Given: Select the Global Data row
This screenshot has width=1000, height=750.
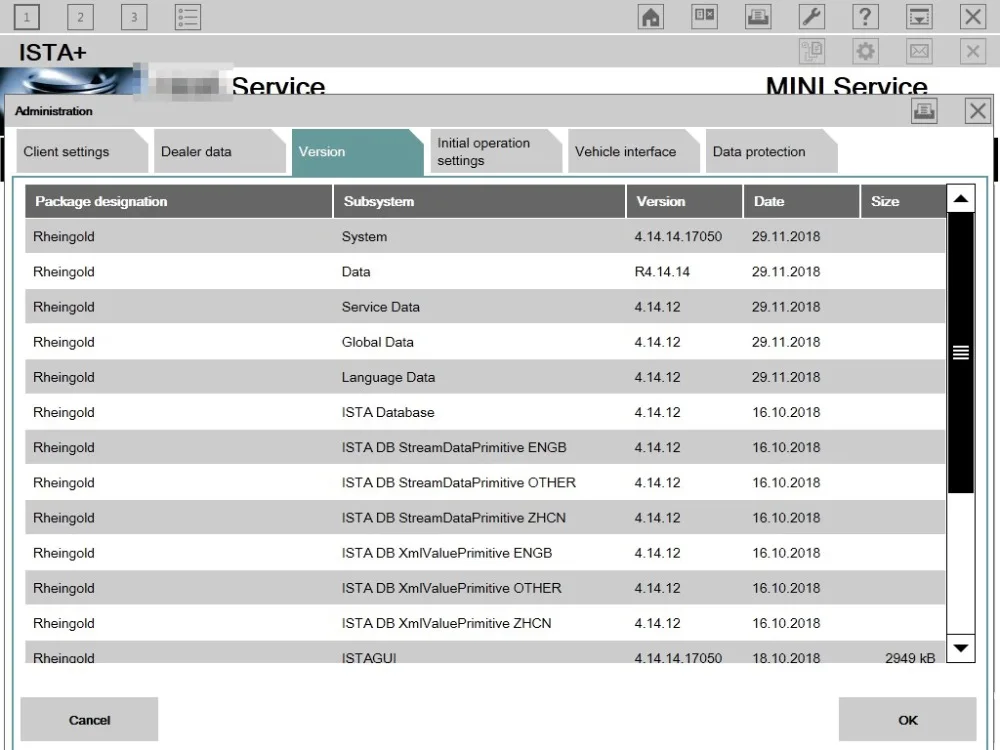Looking at the screenshot, I should 485,342.
